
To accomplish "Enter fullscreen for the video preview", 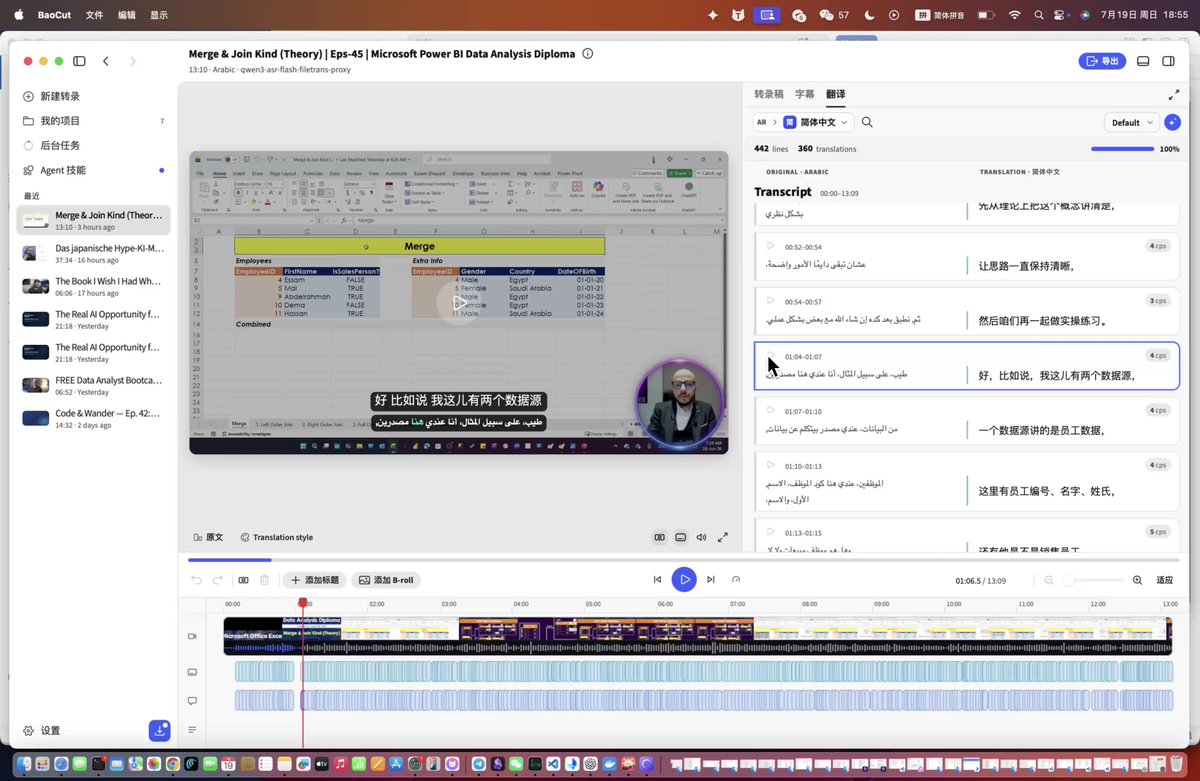I will 723,537.
